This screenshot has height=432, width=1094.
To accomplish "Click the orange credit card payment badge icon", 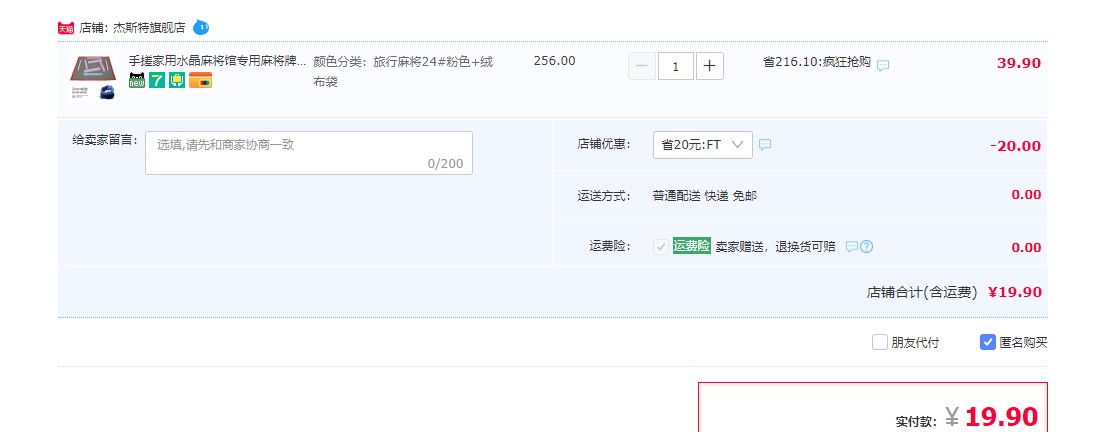I will click(x=200, y=80).
